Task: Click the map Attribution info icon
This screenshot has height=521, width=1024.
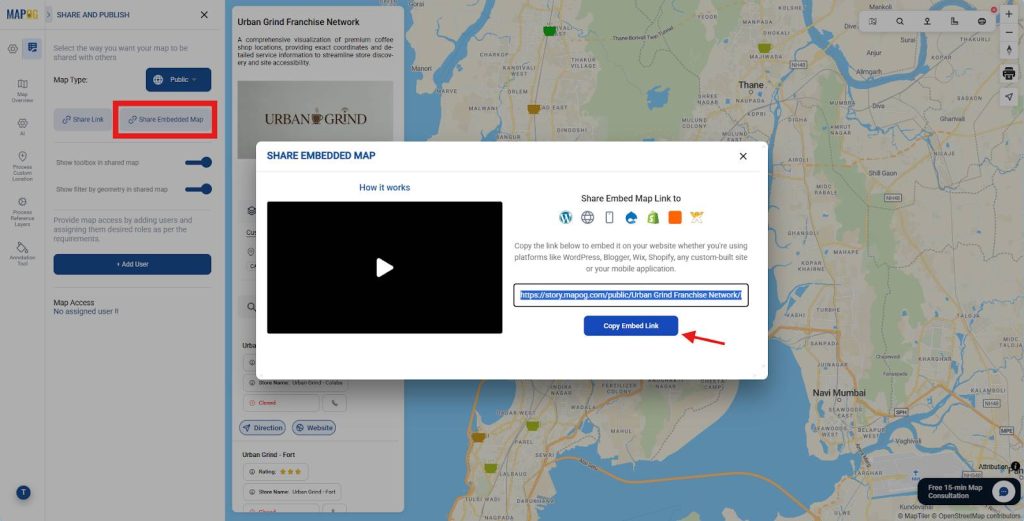Action: click(x=1016, y=466)
